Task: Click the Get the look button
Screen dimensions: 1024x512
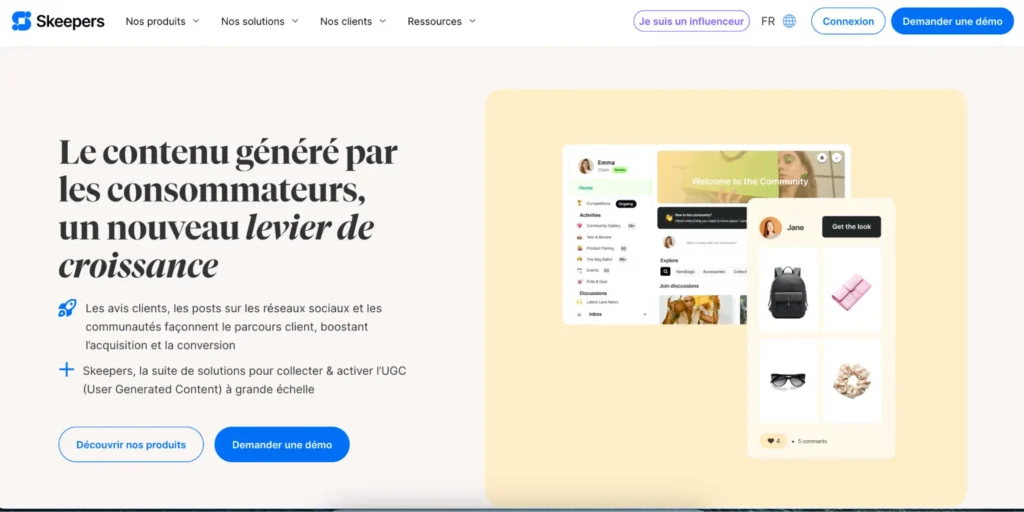Action: pyautogui.click(x=851, y=227)
